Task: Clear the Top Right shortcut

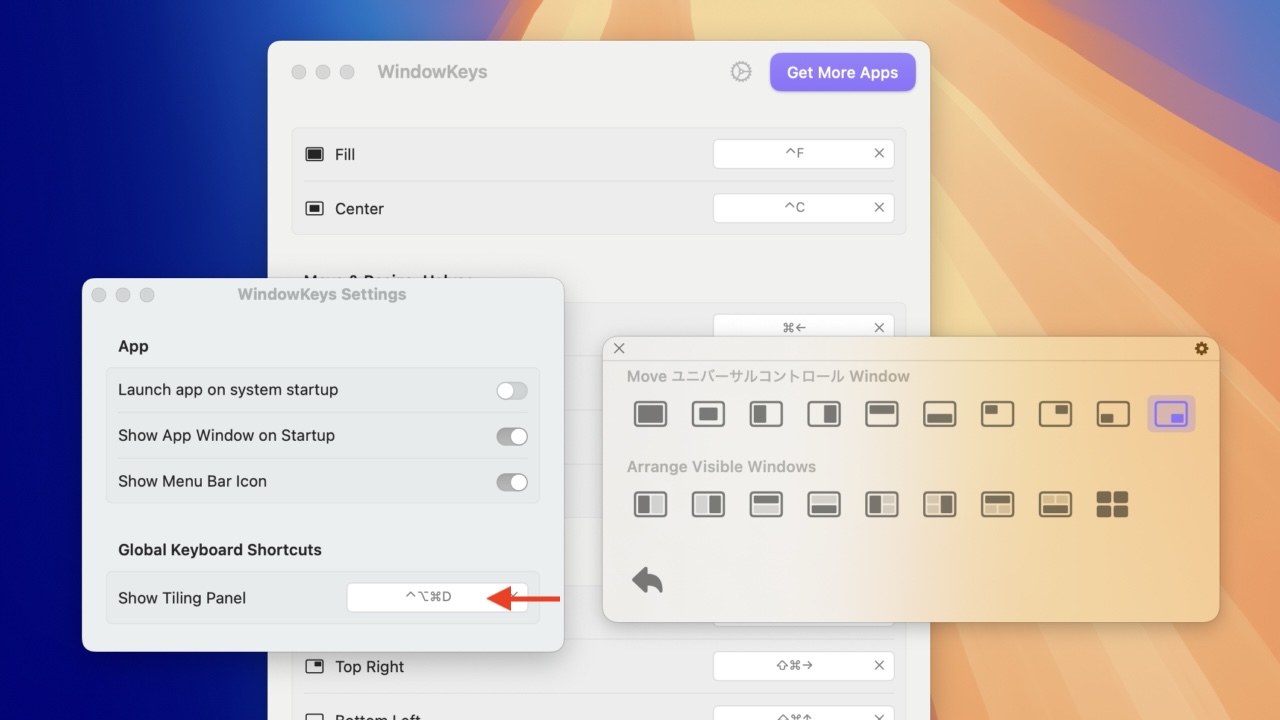Action: click(879, 665)
